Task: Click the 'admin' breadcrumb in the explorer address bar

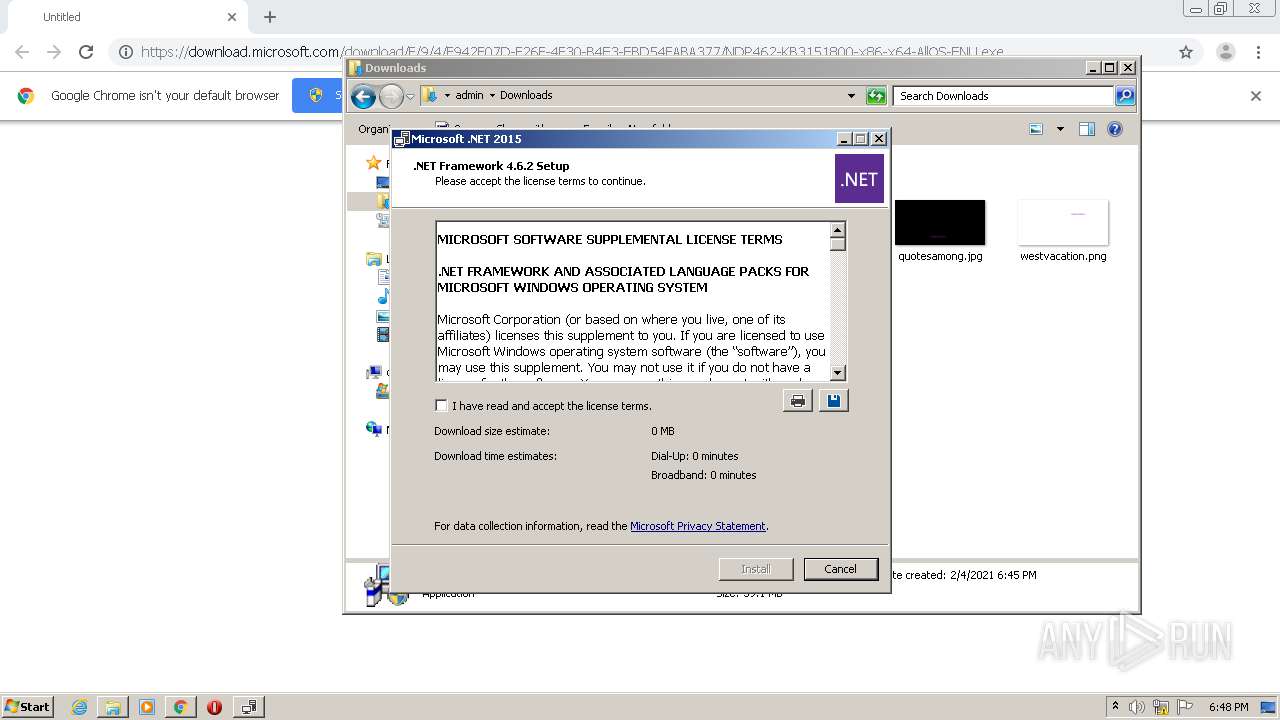Action: [x=469, y=95]
